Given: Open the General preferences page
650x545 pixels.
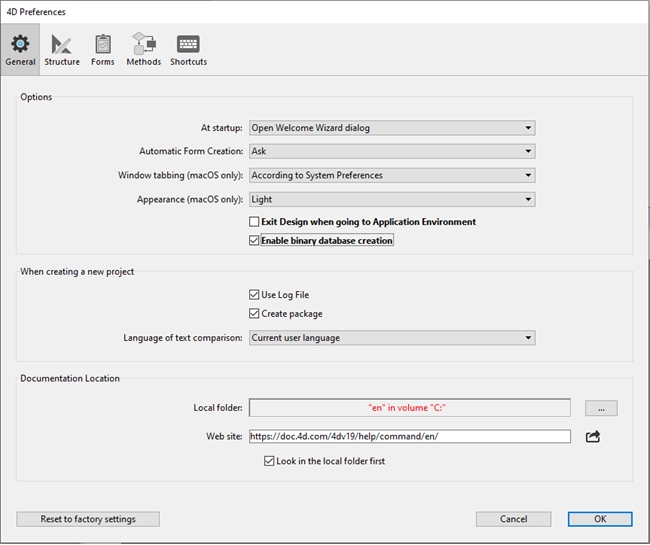Looking at the screenshot, I should click(x=20, y=49).
